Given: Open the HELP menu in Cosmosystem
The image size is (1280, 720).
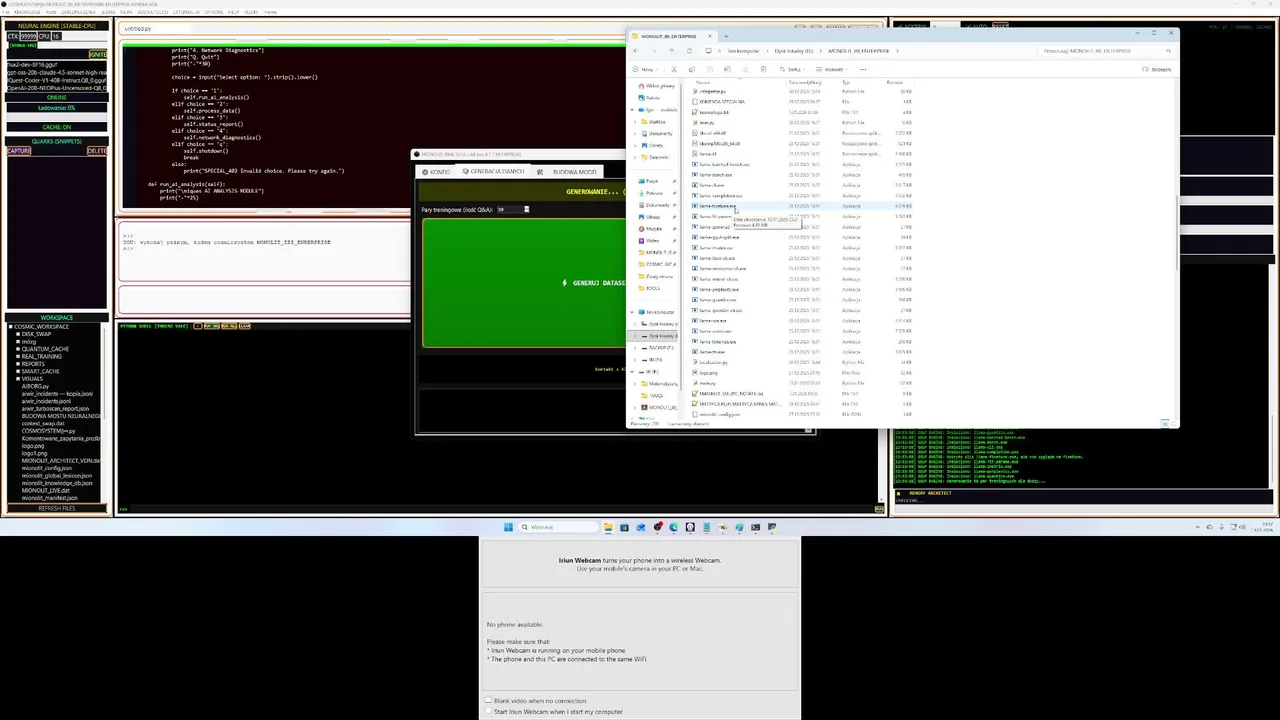Looking at the screenshot, I should [x=232, y=12].
